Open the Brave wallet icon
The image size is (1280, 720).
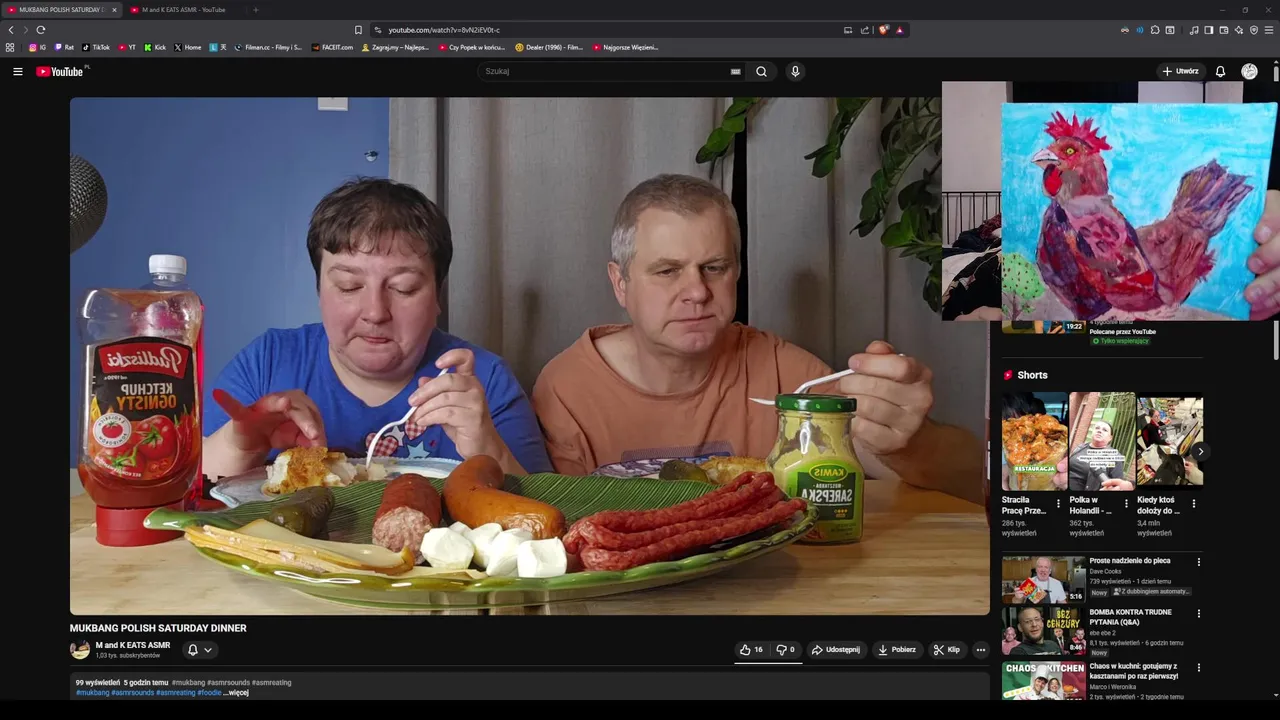1224,30
